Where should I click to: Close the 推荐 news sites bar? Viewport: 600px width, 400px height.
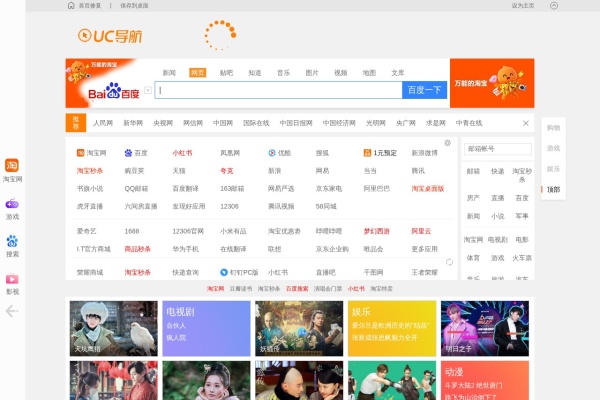click(x=526, y=123)
